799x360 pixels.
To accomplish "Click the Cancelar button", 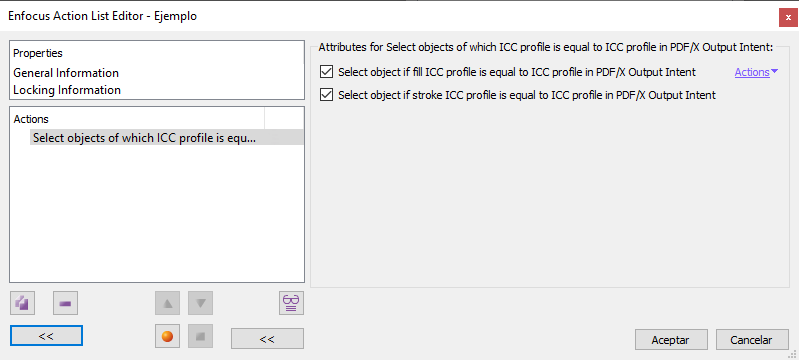I will click(752, 340).
